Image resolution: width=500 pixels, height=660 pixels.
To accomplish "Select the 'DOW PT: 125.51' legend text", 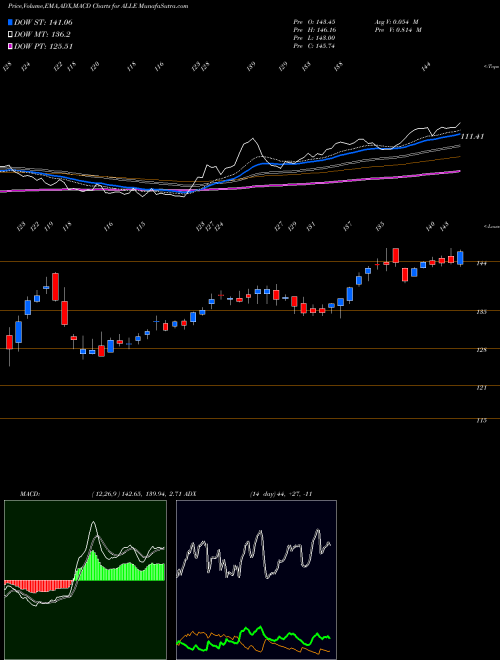I will (x=44, y=46).
